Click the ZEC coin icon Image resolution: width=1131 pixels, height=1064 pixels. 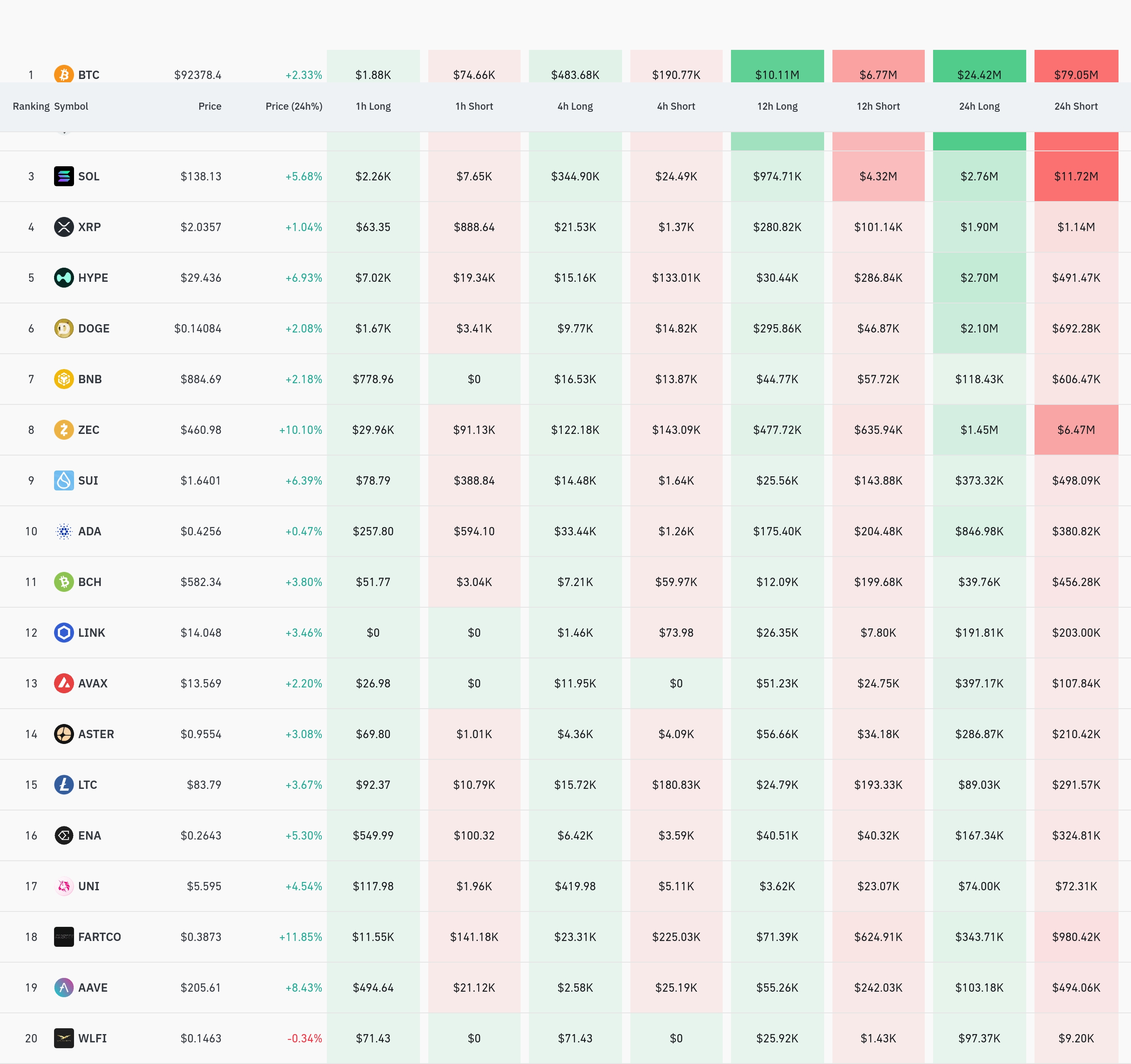(x=64, y=430)
